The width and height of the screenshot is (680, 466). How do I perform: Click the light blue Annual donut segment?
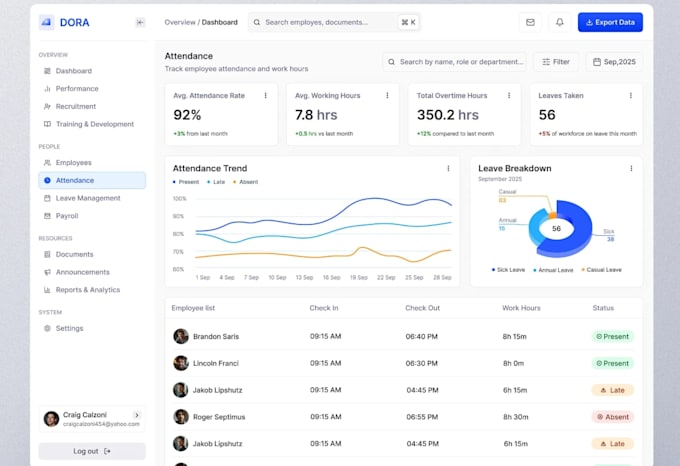(536, 228)
